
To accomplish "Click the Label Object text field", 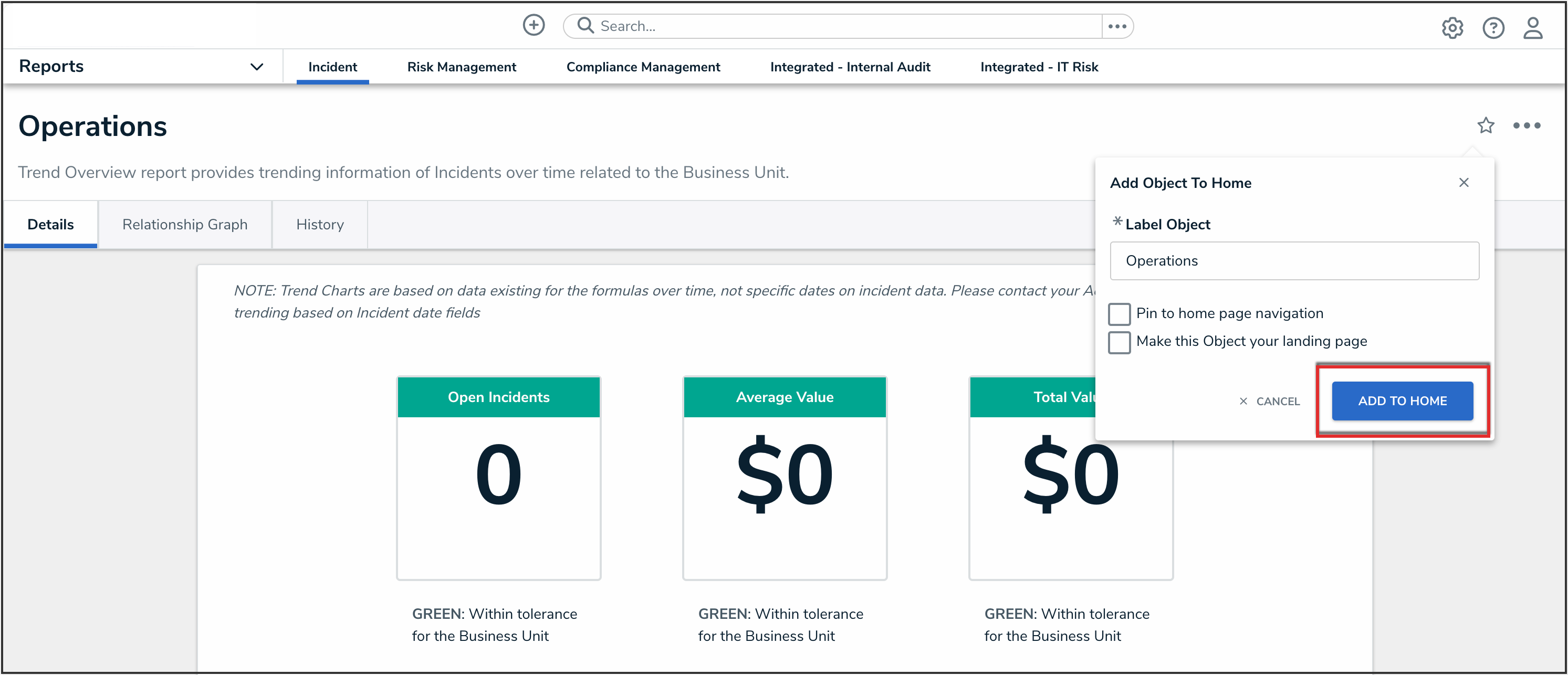I will [x=1294, y=260].
